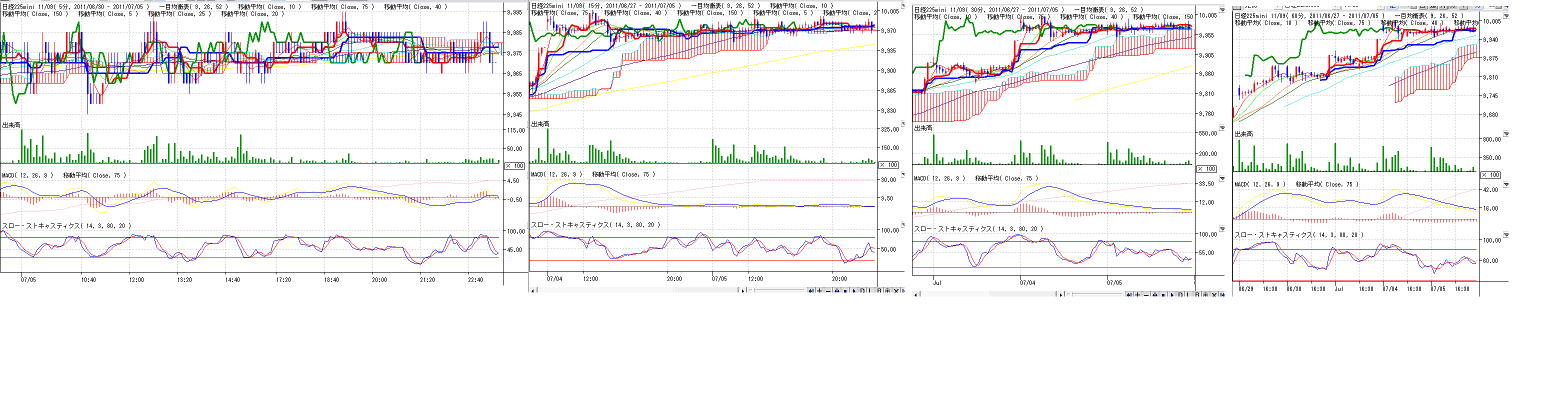The image size is (1568, 396).
Task: Click the ×100 label on 60分 chart
Action: pyautogui.click(x=1490, y=175)
